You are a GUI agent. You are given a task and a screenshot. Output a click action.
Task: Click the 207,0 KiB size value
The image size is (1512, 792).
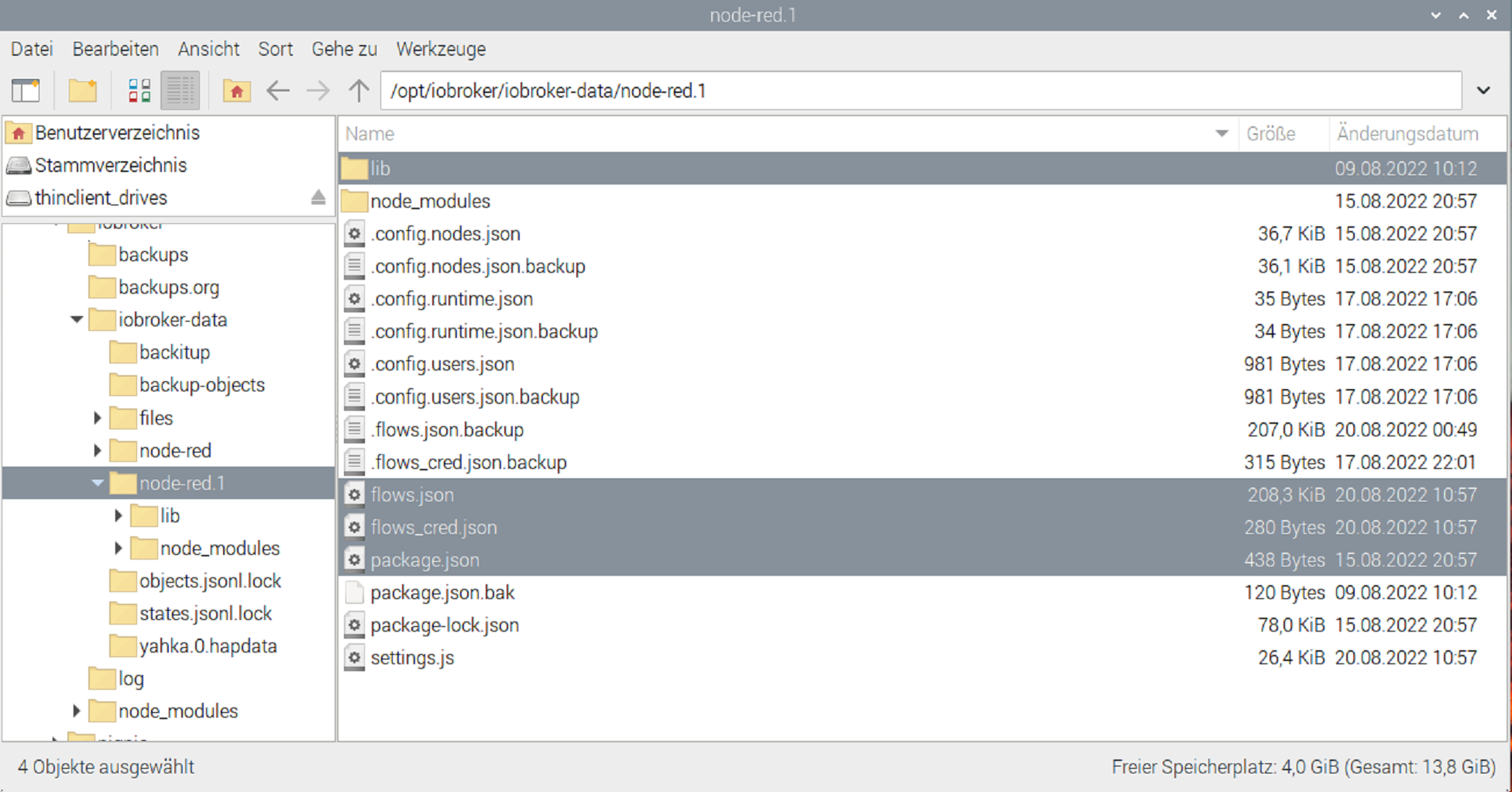click(1285, 429)
